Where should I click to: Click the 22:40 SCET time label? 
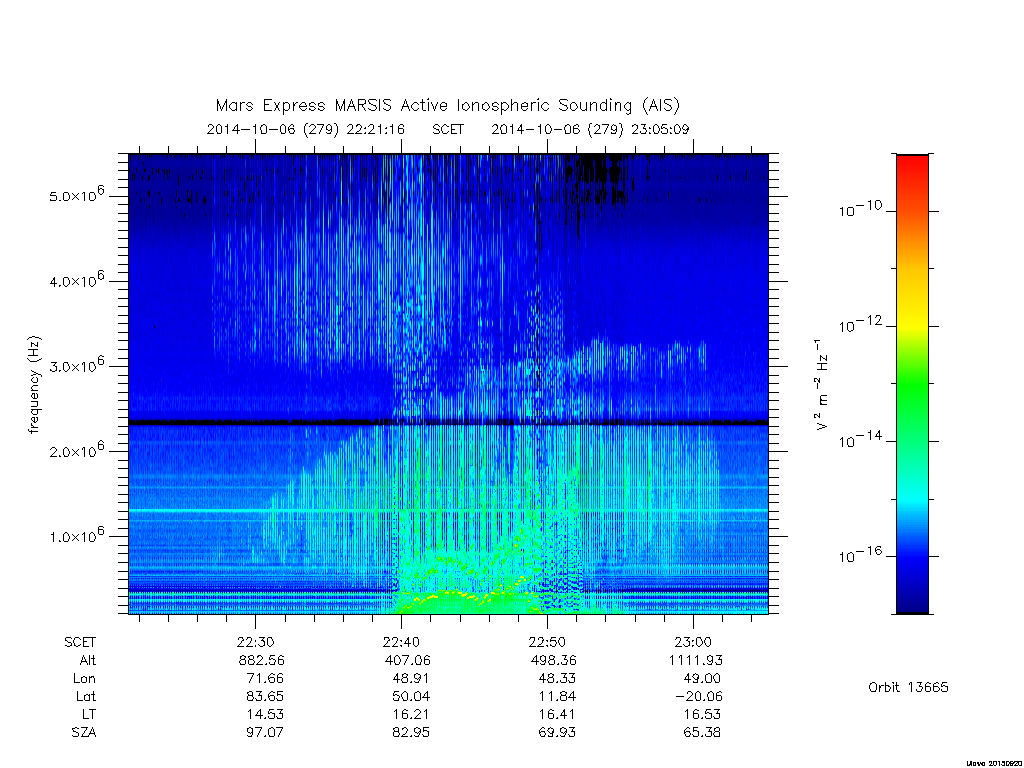pyautogui.click(x=401, y=642)
